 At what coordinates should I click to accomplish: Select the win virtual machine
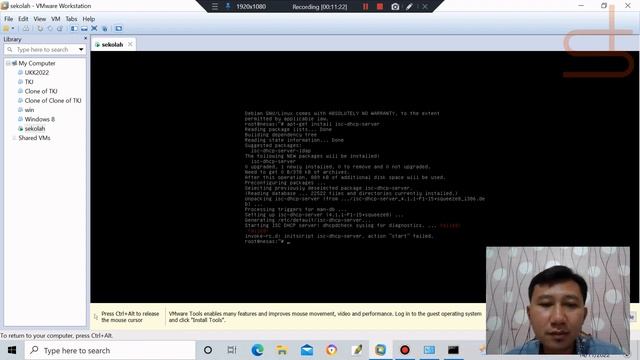[29, 110]
